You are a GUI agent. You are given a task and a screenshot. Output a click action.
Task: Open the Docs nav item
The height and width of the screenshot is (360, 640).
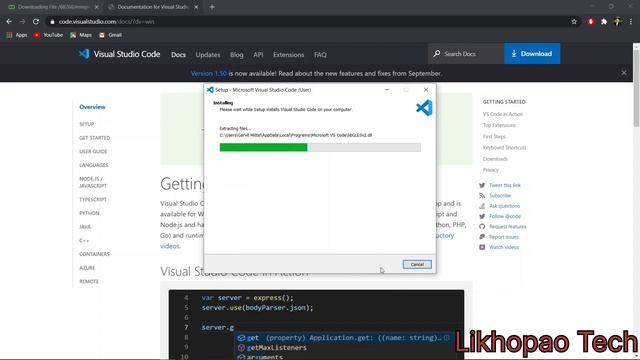tap(178, 55)
